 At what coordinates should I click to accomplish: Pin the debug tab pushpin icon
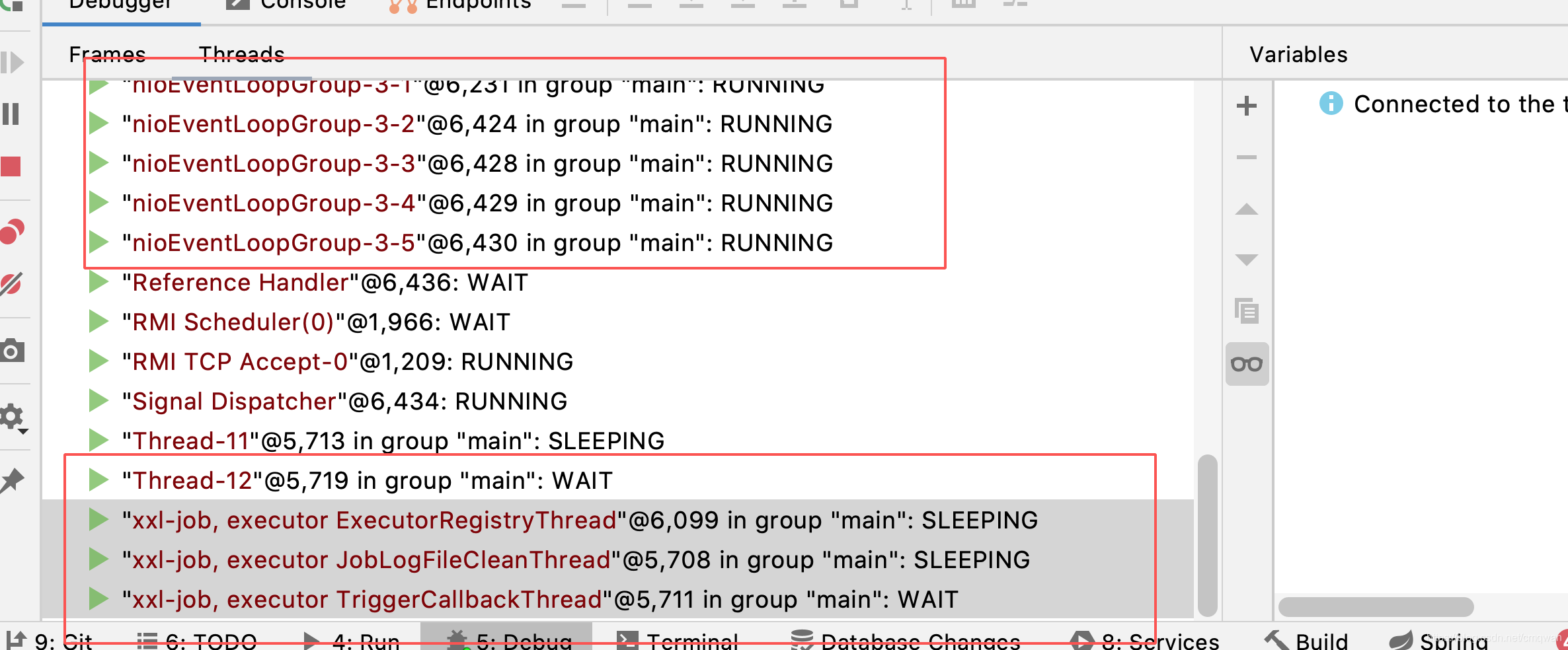tap(12, 480)
